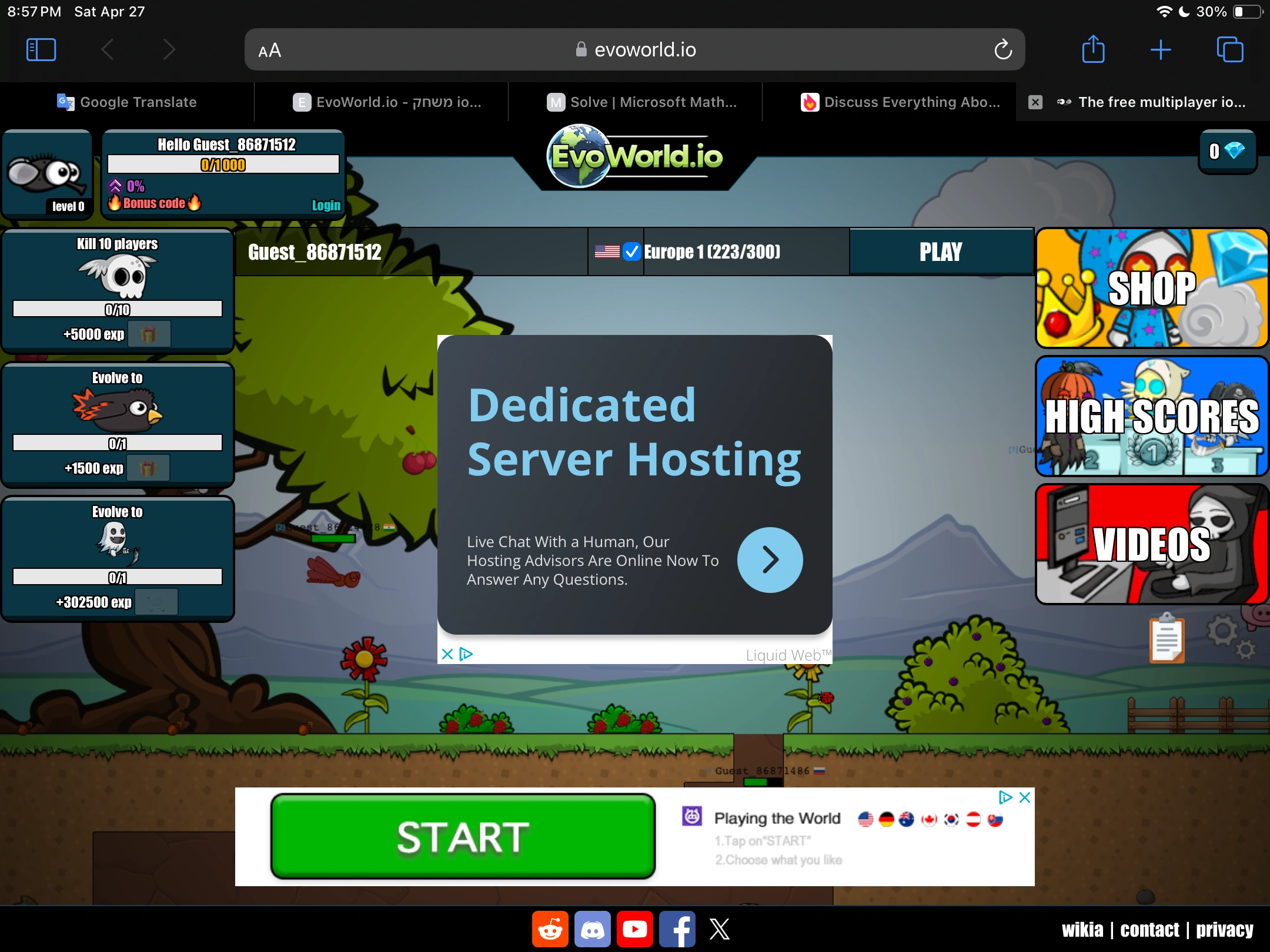Screen dimensions: 1270x952
Task: Open the YouTube social icon
Action: (634, 929)
